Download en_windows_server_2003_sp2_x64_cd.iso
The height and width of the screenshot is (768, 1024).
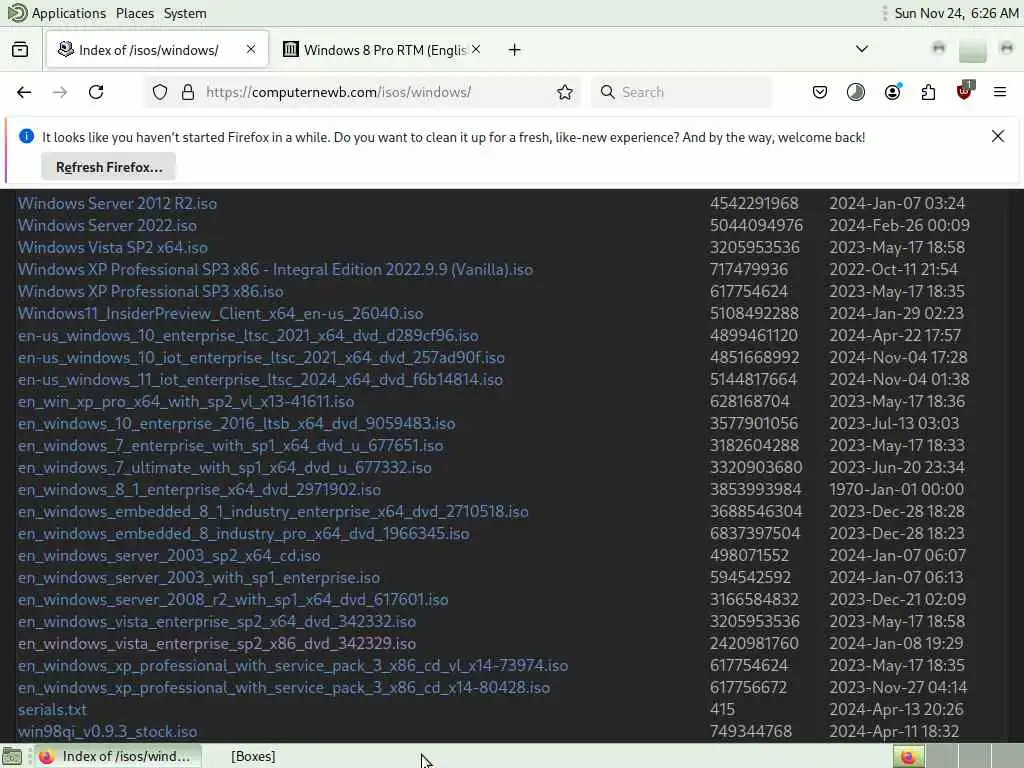click(168, 556)
